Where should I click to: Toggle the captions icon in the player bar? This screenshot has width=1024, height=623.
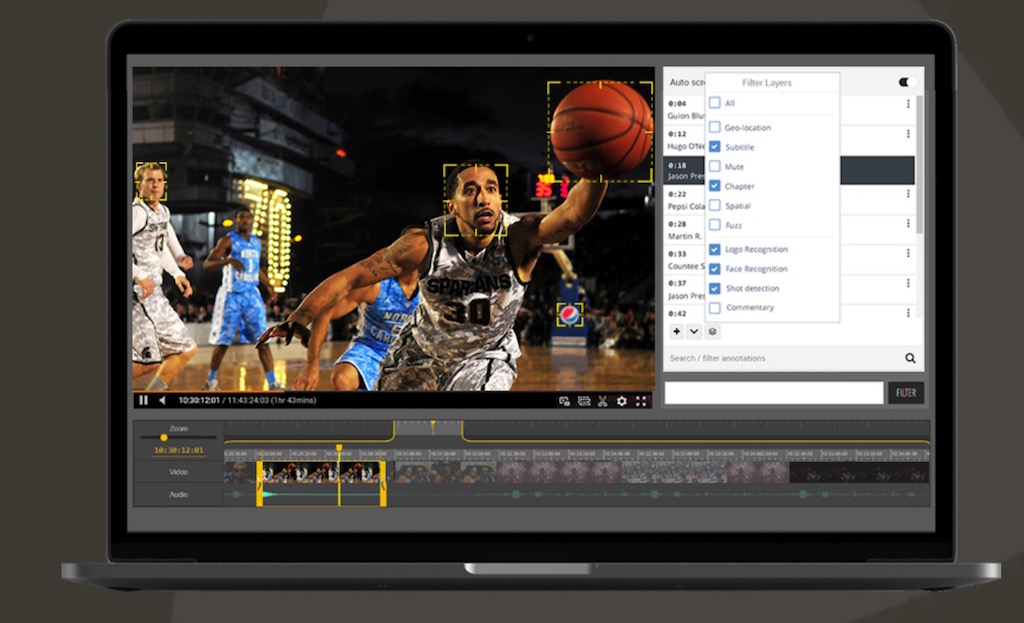coord(584,401)
